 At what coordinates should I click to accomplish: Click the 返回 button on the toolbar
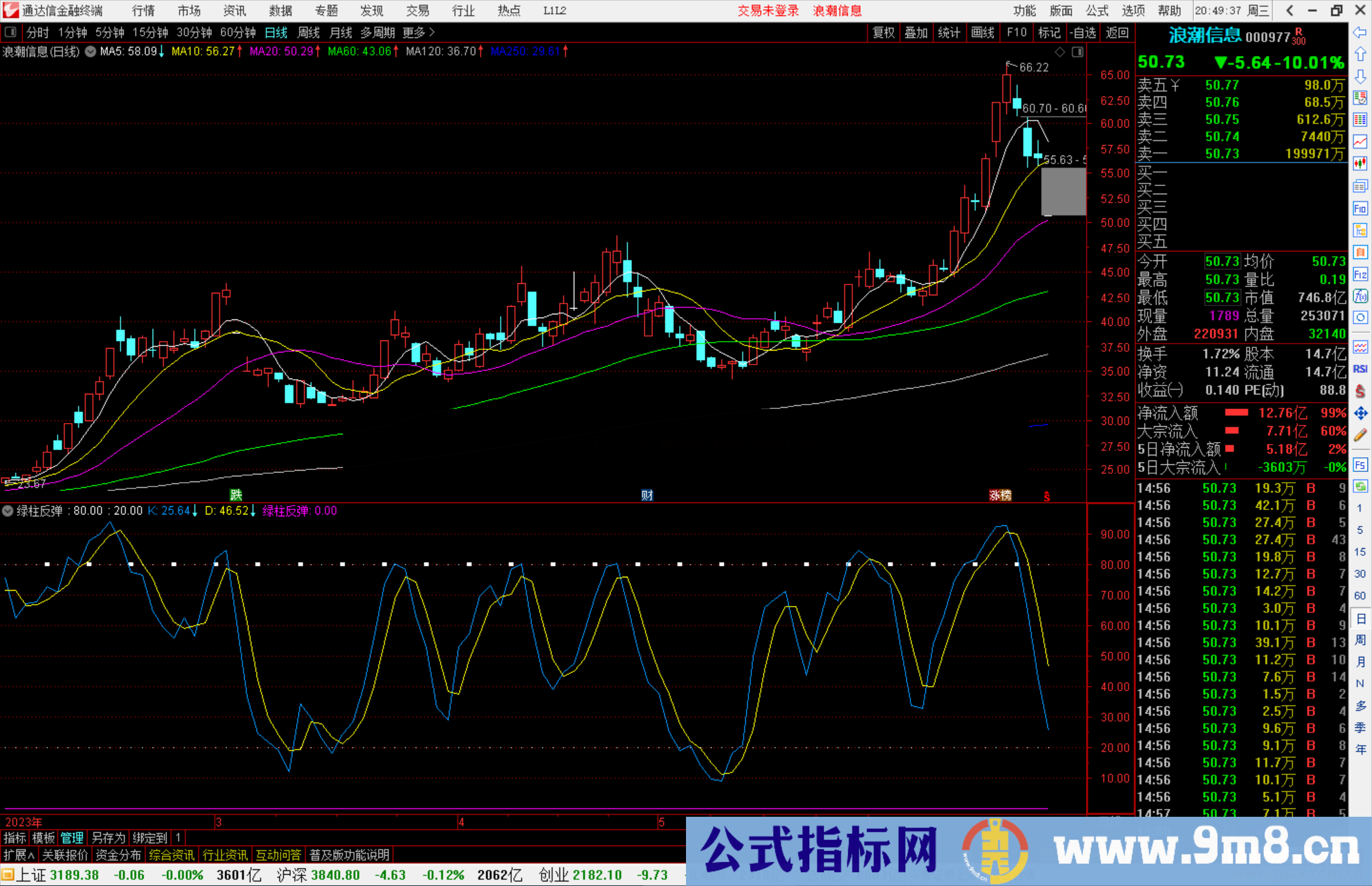click(x=1117, y=32)
